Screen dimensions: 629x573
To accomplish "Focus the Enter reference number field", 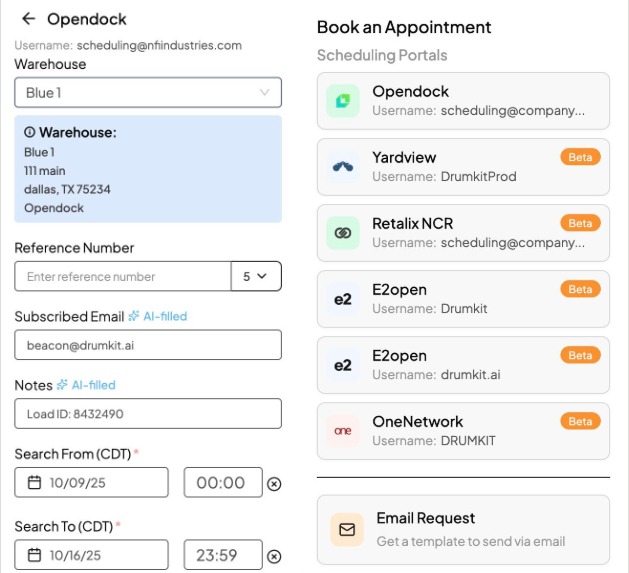I will [123, 276].
